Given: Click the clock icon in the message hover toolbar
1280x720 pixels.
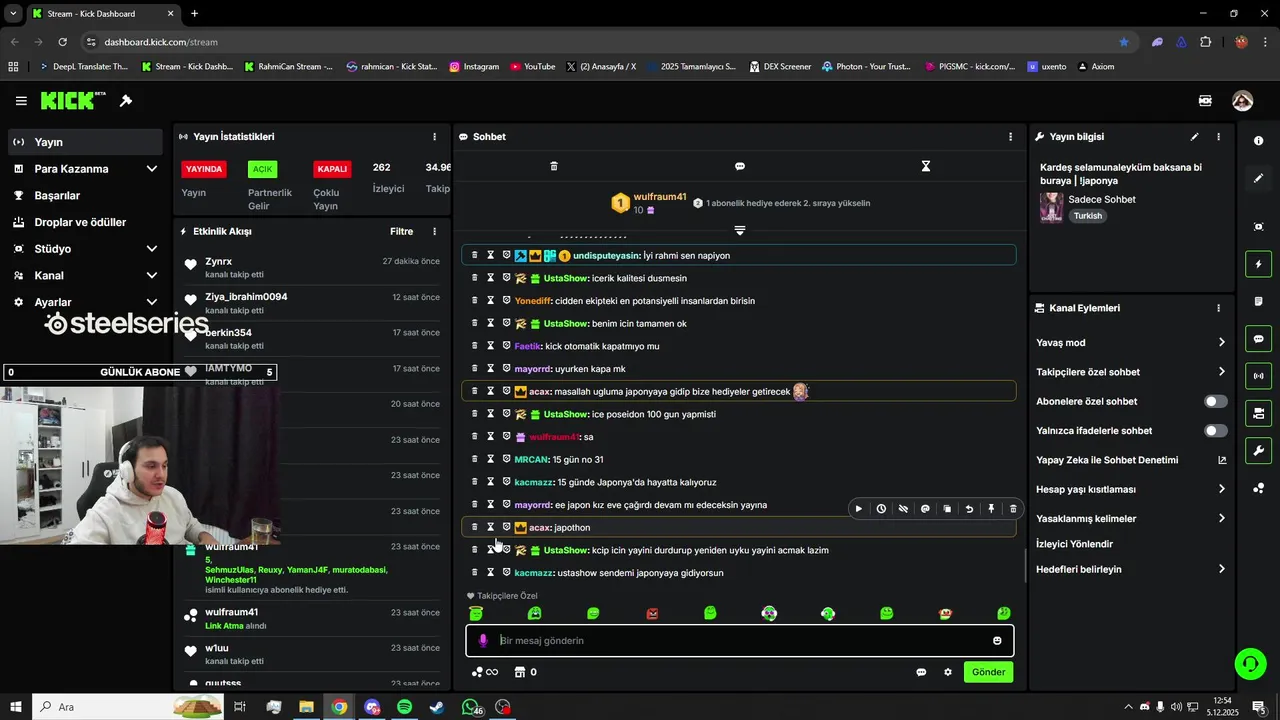Looking at the screenshot, I should point(881,509).
